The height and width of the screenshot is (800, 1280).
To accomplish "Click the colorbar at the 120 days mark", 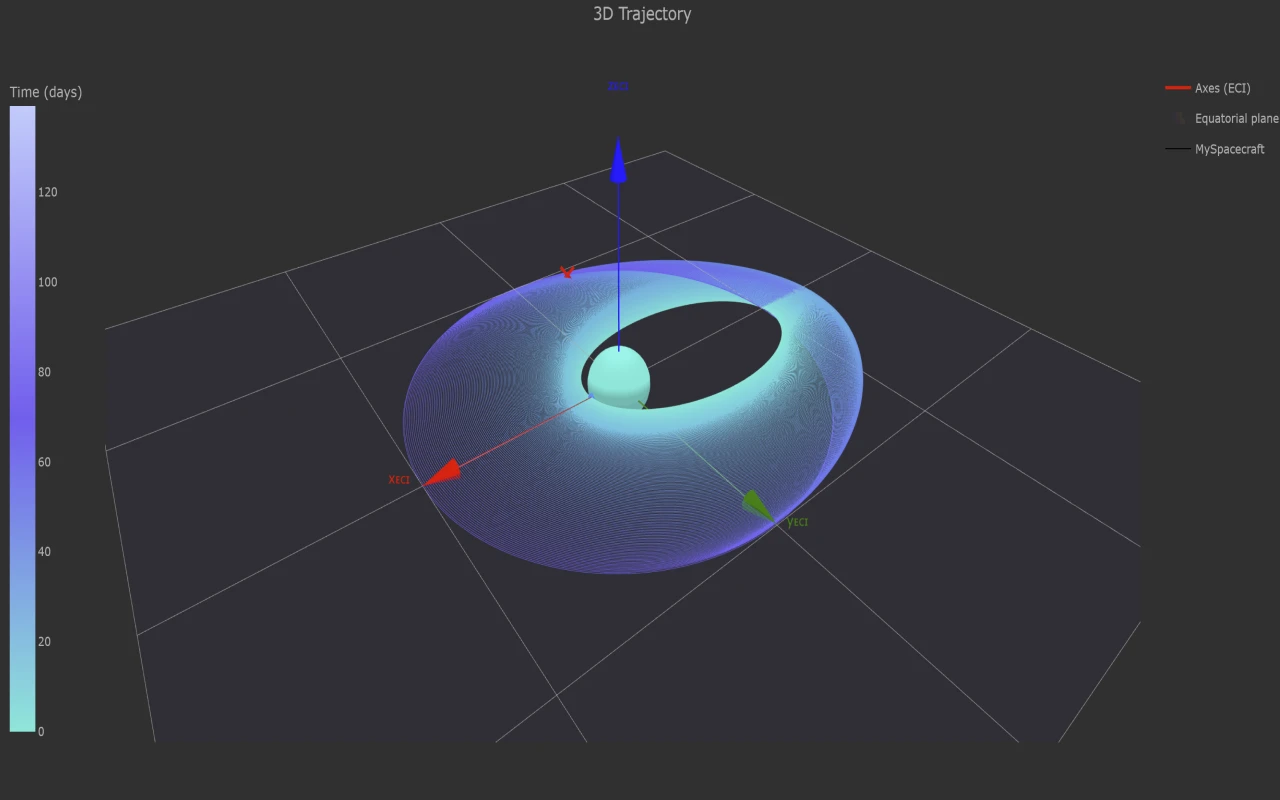I will tap(23, 192).
